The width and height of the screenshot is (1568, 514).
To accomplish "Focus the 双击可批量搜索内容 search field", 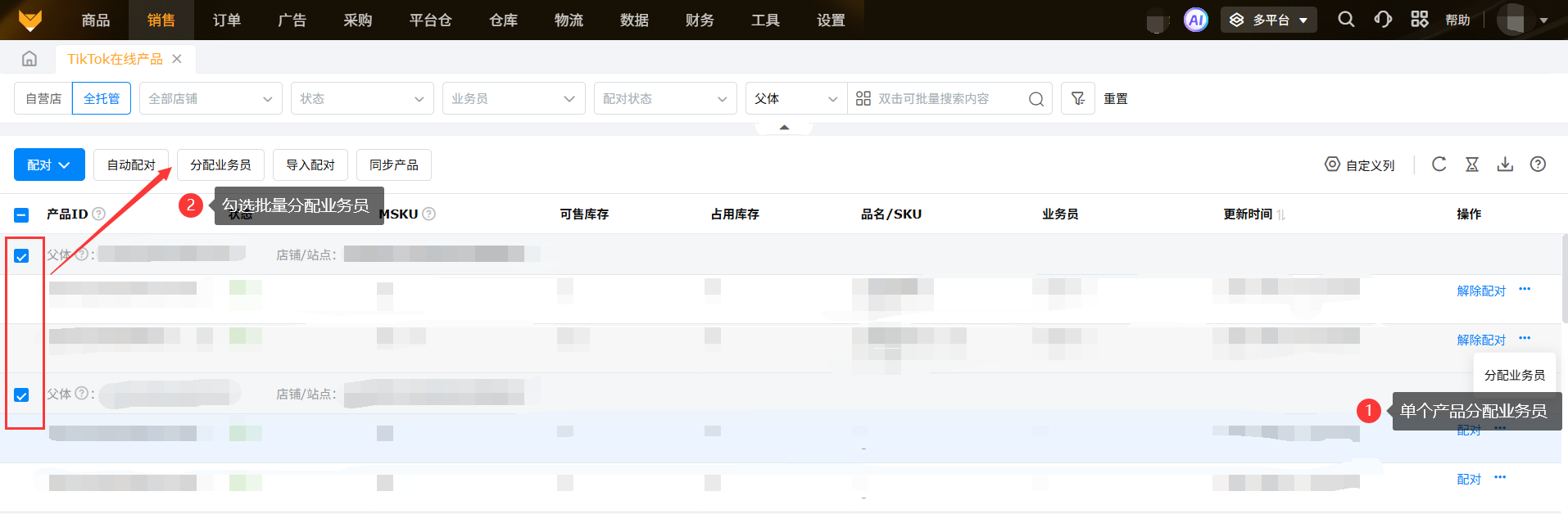I will (x=950, y=98).
